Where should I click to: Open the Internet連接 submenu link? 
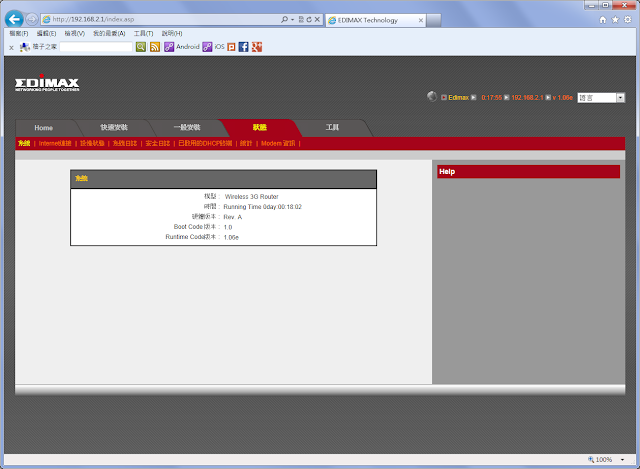(x=55, y=143)
